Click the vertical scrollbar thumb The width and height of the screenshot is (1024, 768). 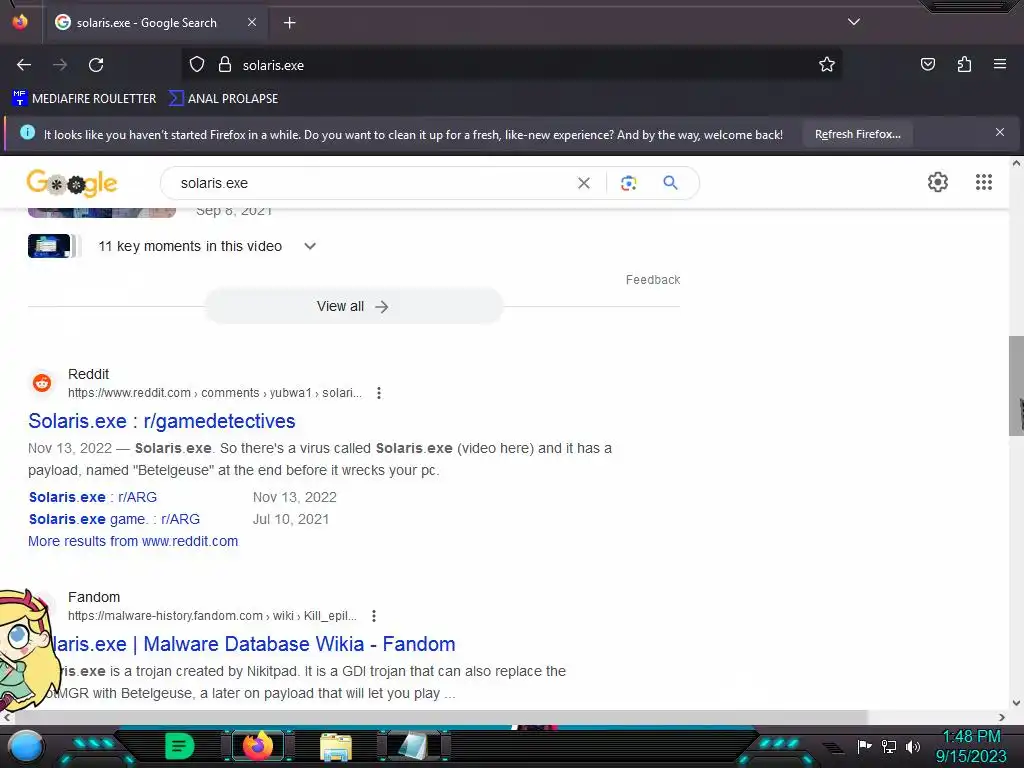point(1016,385)
